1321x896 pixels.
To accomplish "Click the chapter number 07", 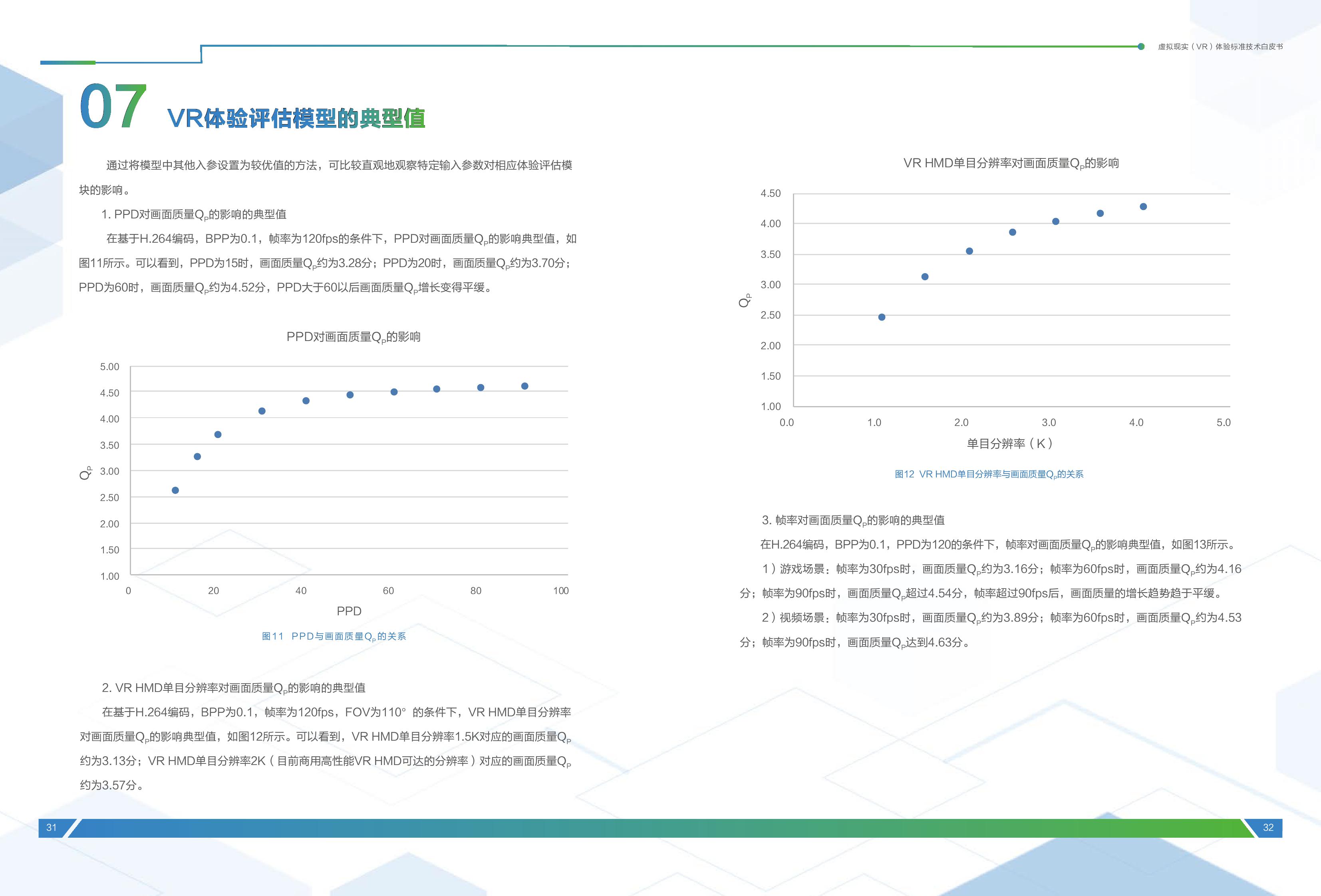I will point(113,106).
